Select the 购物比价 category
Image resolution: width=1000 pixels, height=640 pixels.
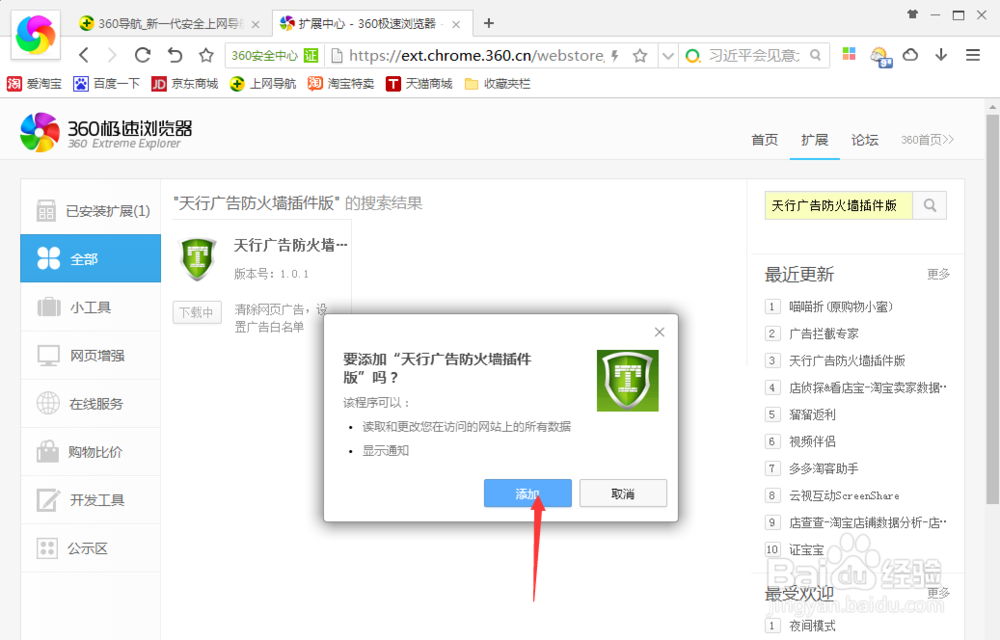tap(91, 452)
